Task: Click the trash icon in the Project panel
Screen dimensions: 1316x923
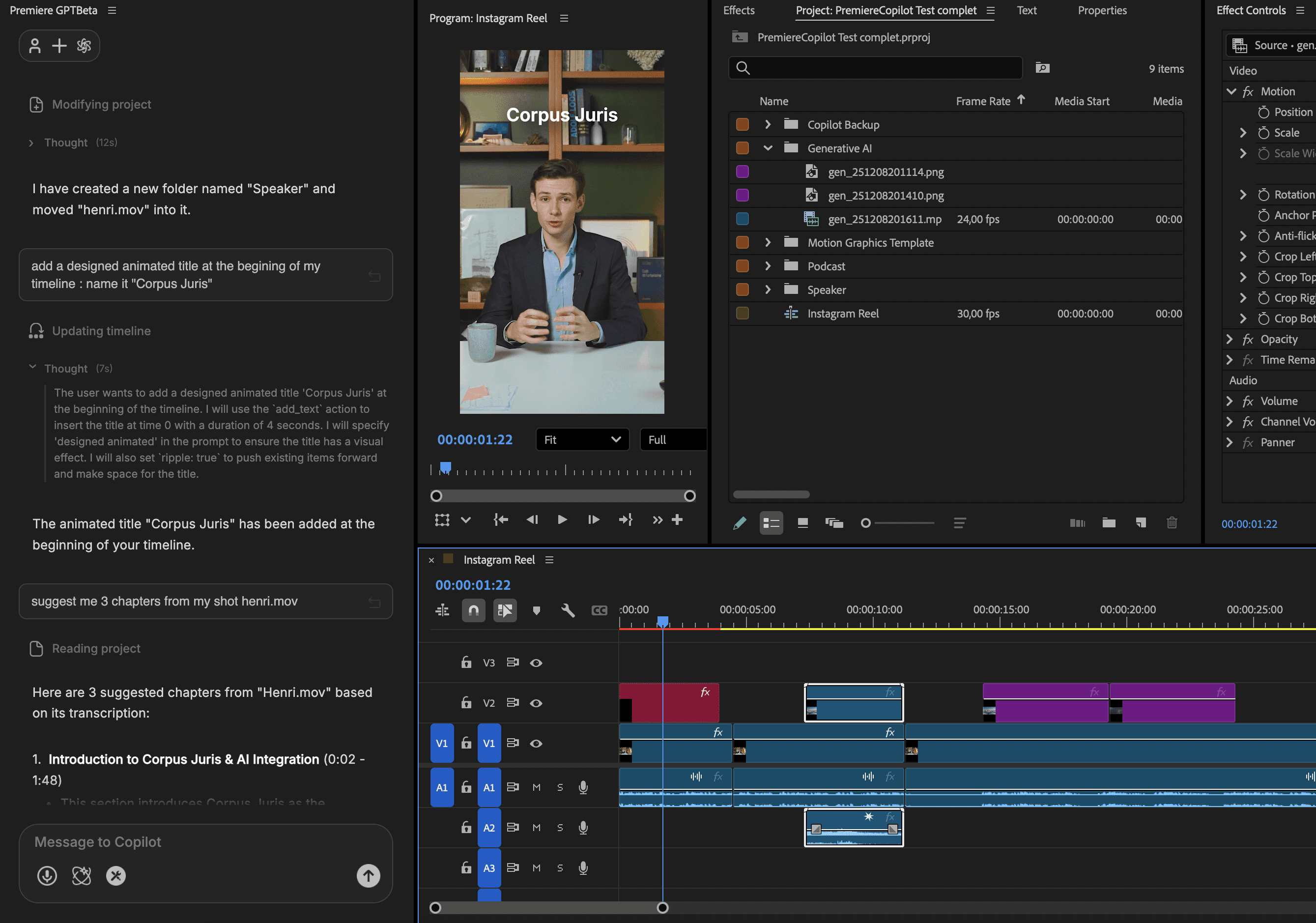Action: (1172, 522)
